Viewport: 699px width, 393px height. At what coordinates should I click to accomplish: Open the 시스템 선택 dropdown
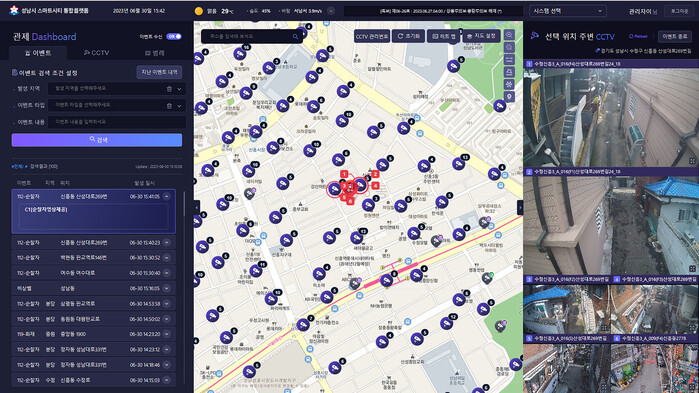pyautogui.click(x=567, y=11)
